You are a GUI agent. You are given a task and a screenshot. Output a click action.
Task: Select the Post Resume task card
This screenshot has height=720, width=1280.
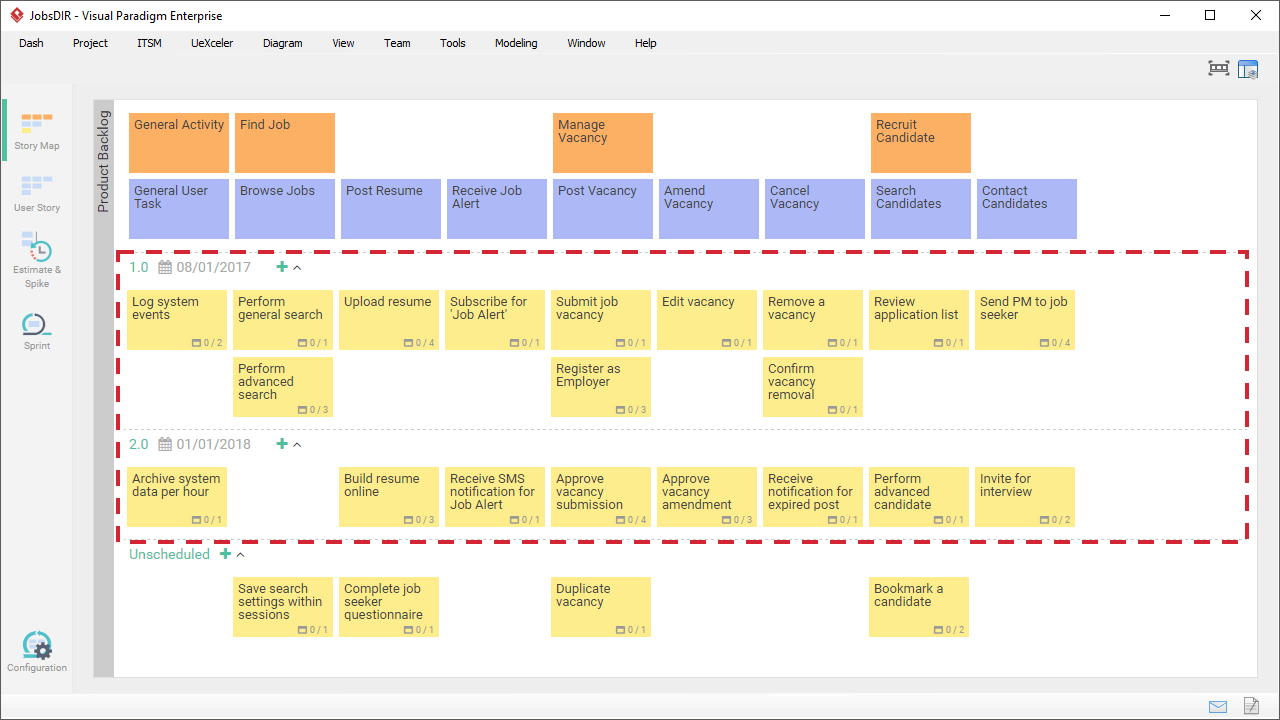[390, 208]
